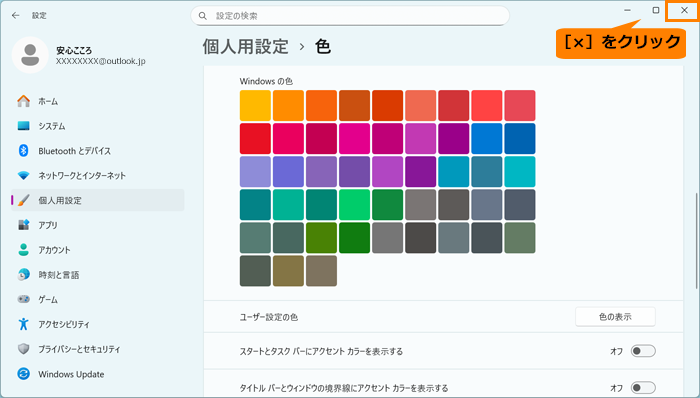This screenshot has width=700, height=398.
Task: Select the yellow-gold color swatch
Action: (255, 106)
